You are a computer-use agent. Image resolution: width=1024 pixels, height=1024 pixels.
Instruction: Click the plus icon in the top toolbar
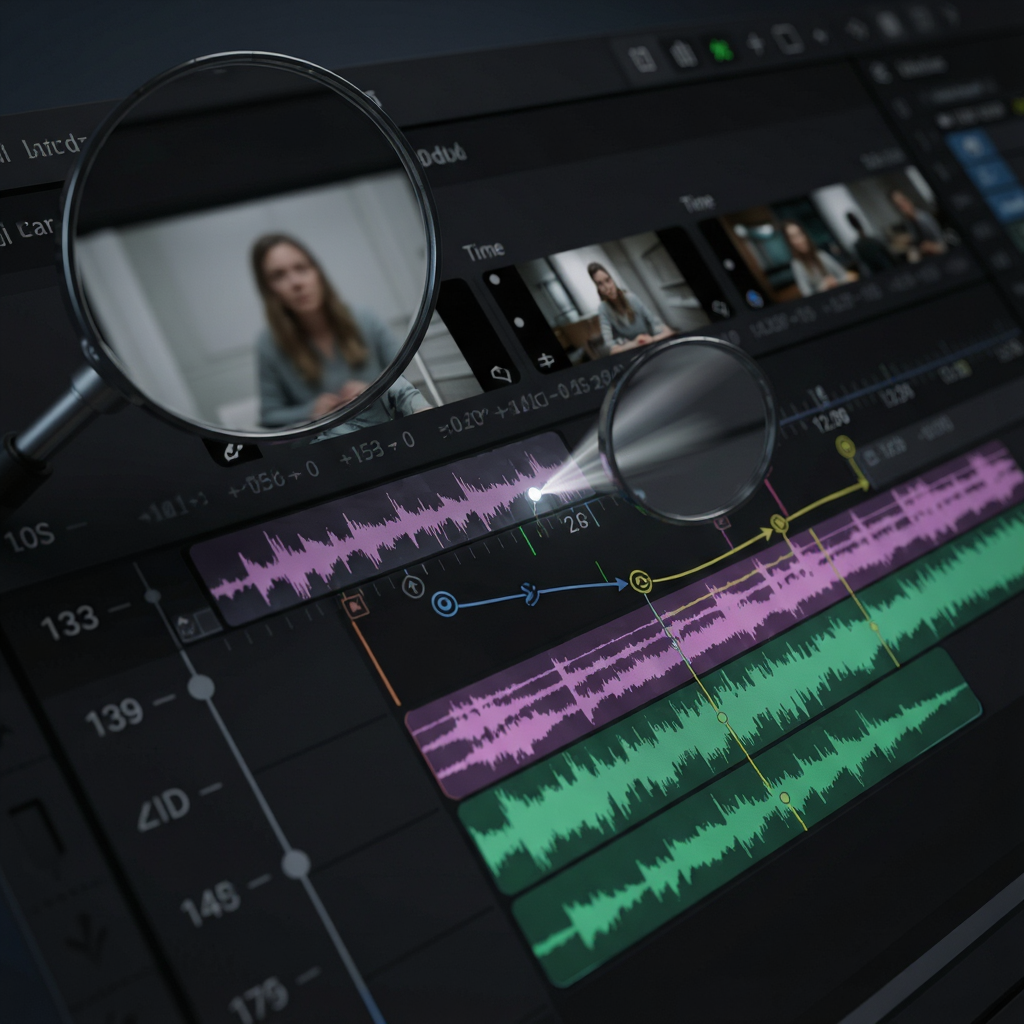tap(756, 44)
